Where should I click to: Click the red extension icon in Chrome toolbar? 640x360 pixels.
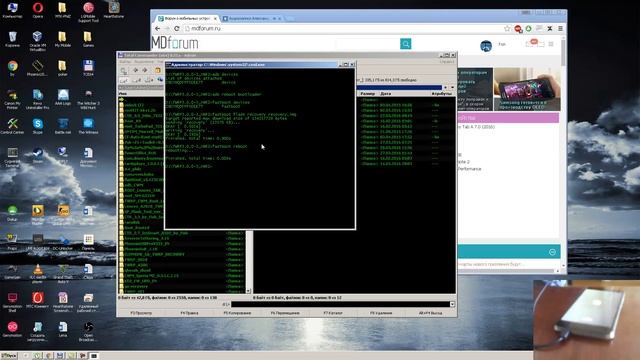[518, 29]
